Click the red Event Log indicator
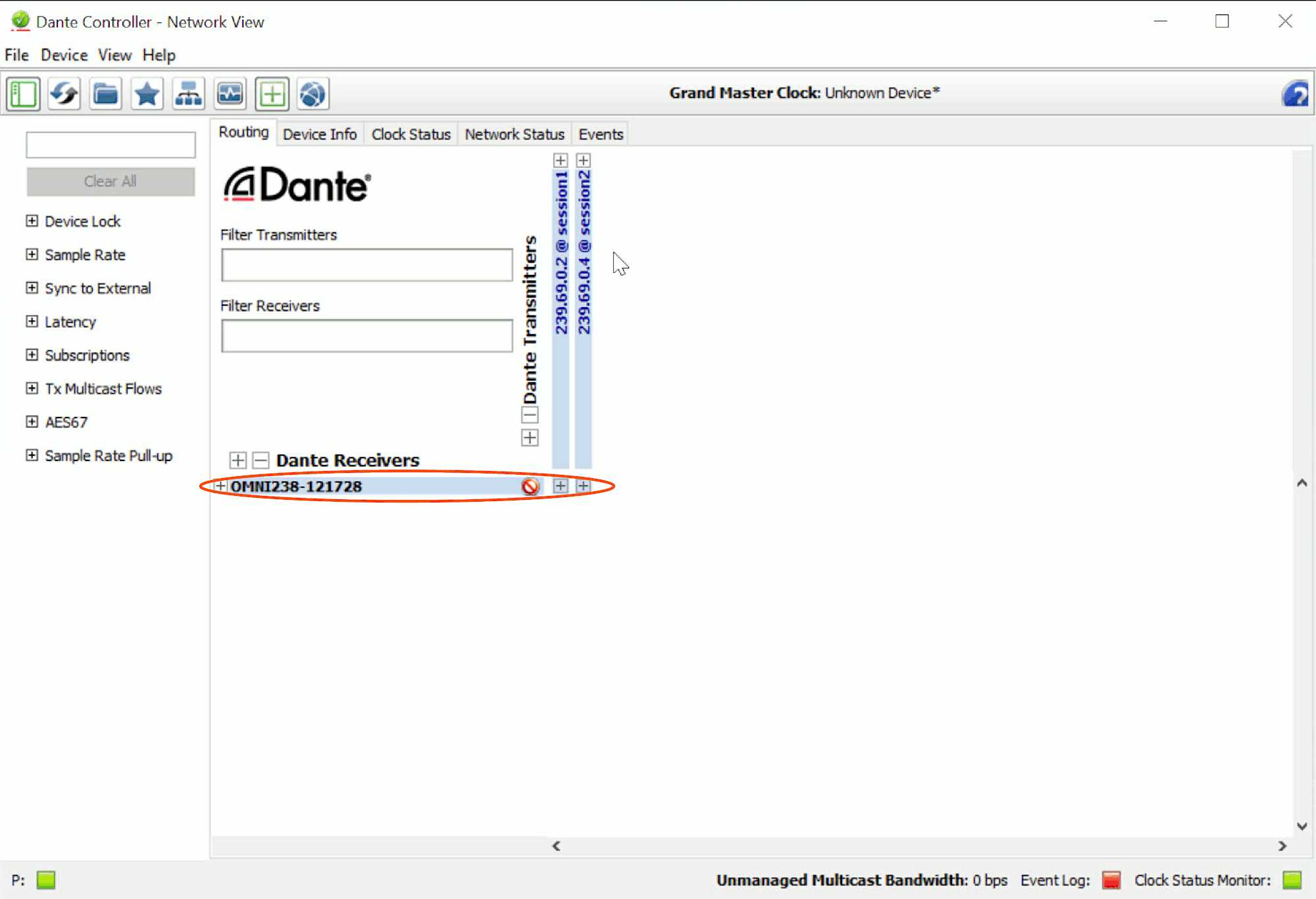 (x=1111, y=880)
